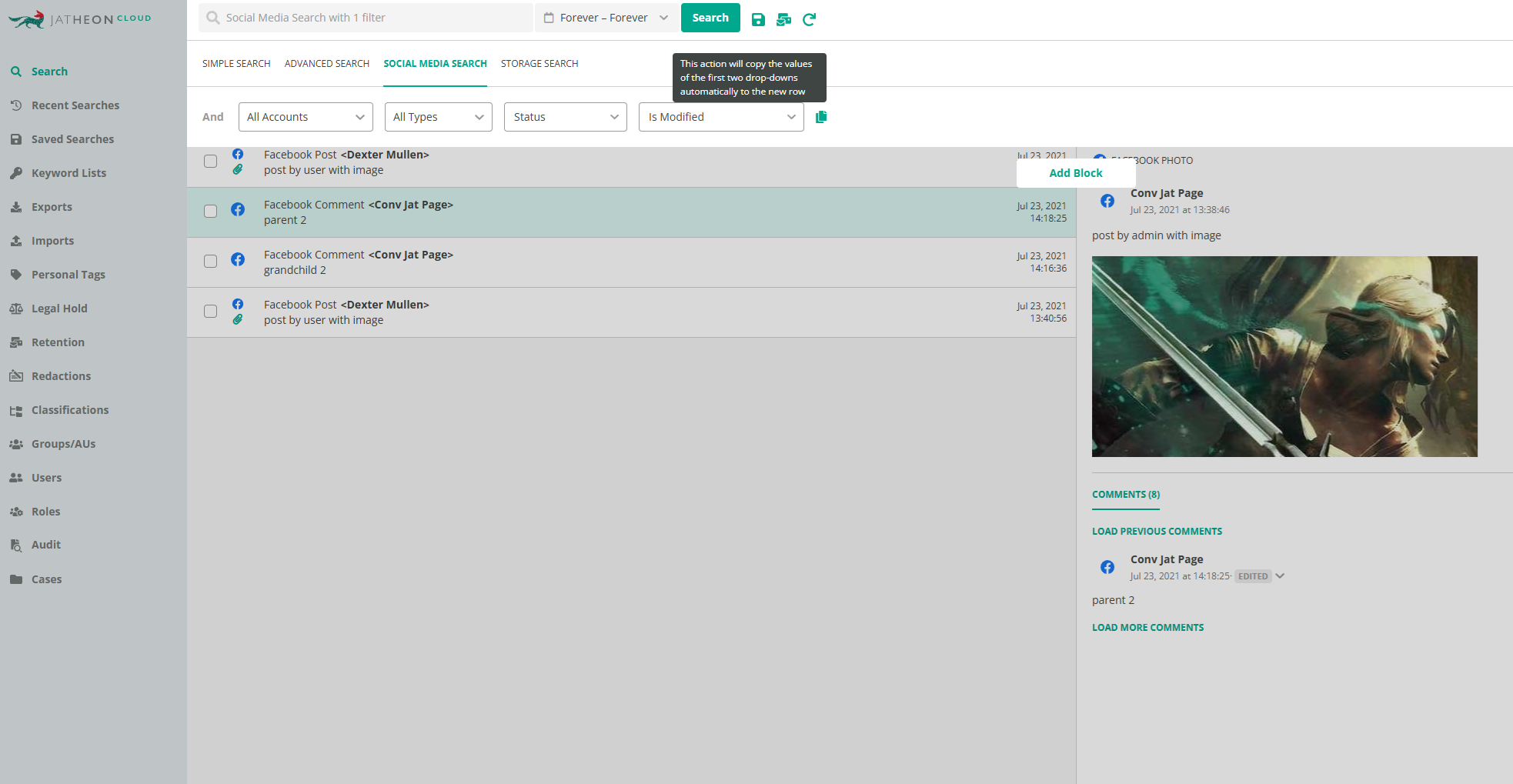Click Facebook icon on 'parent 2' row
The height and width of the screenshot is (784, 1513).
[238, 209]
